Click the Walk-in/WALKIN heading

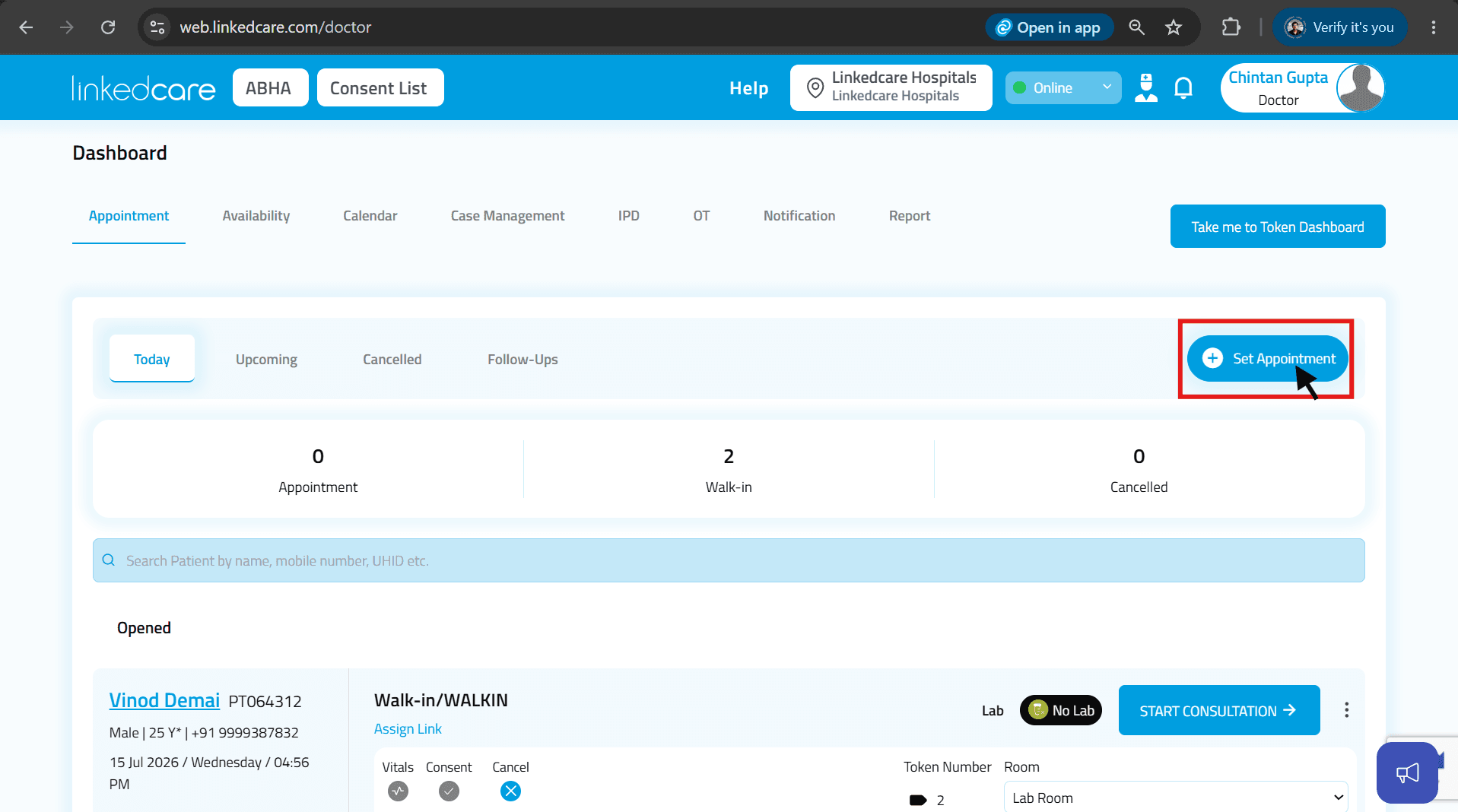pyautogui.click(x=441, y=700)
